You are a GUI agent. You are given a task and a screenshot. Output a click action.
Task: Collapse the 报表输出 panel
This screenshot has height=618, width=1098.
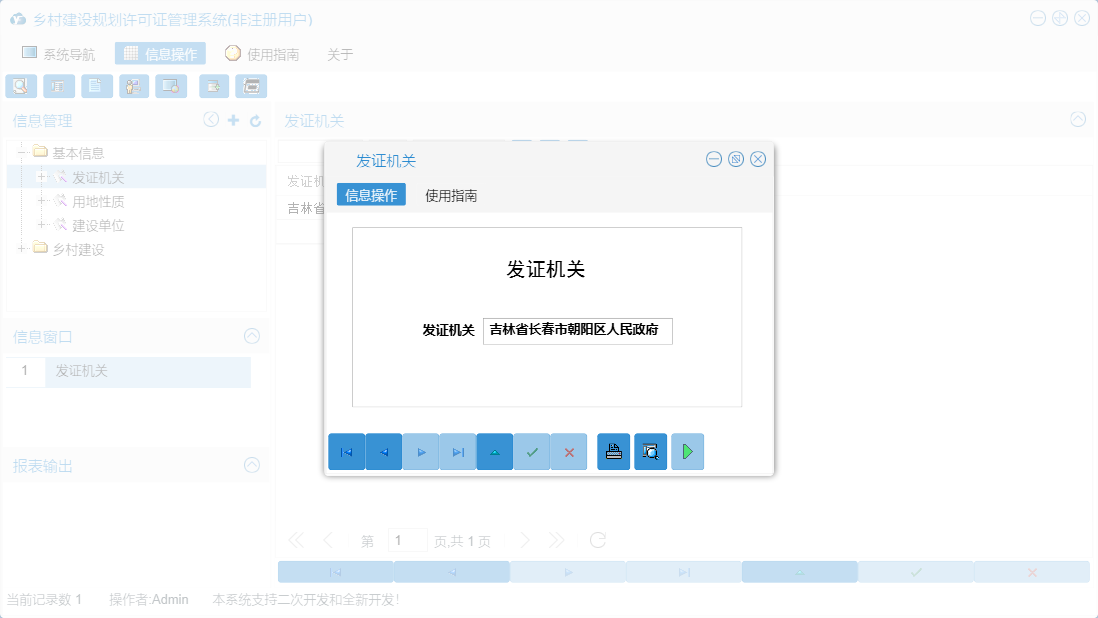pos(253,466)
